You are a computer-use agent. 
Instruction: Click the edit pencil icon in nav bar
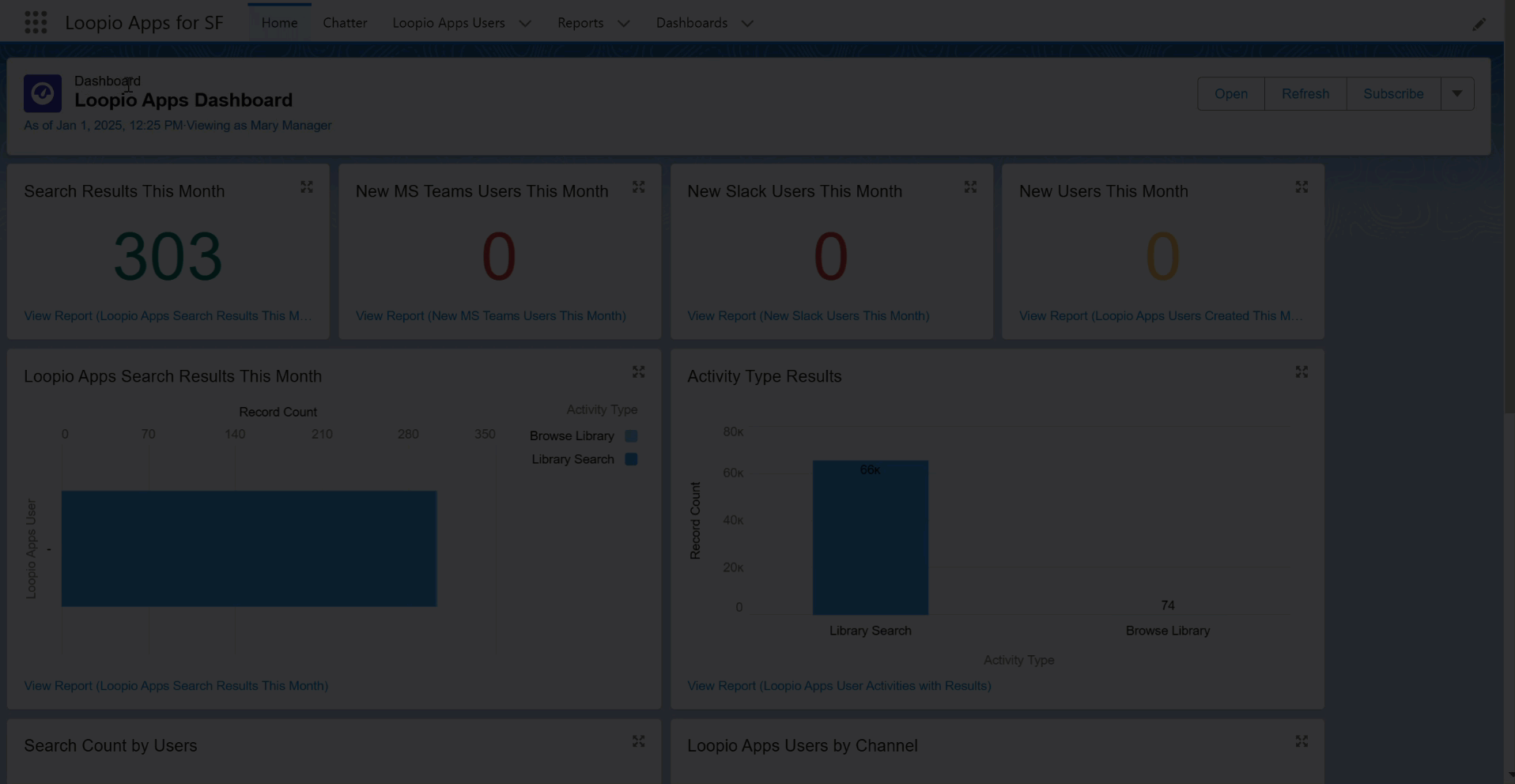tap(1479, 24)
